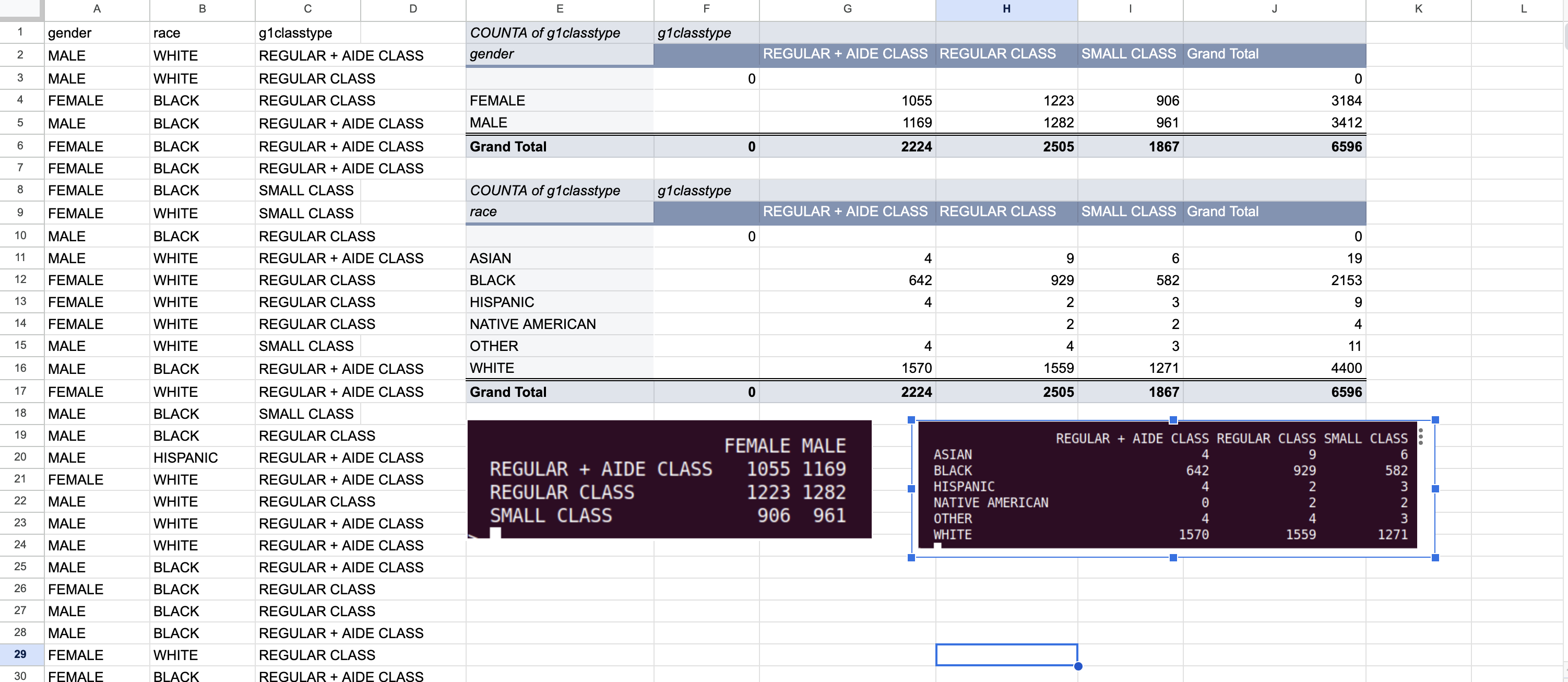Select row 29 header
1568x682 pixels.
click(21, 654)
